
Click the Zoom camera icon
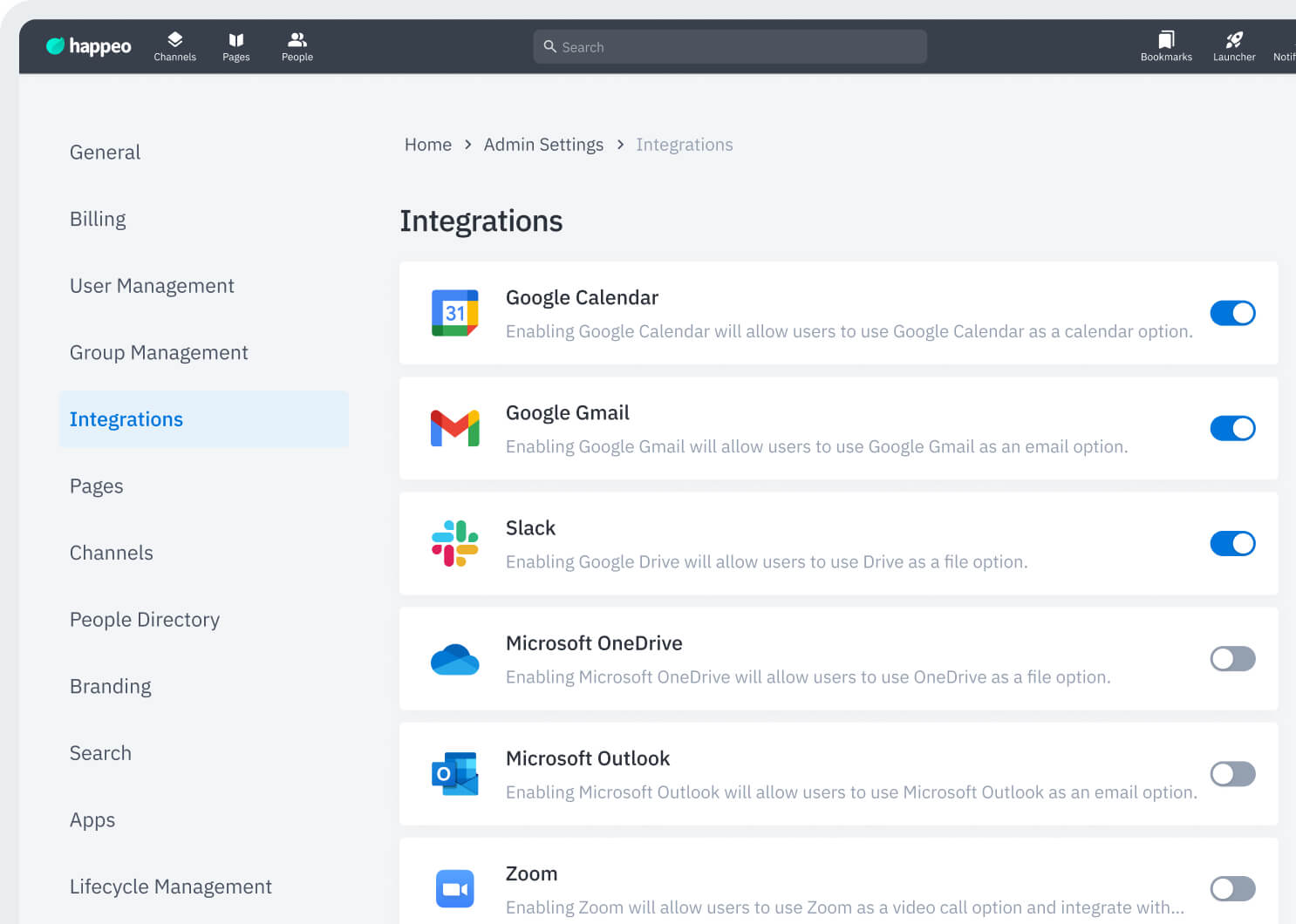(454, 888)
